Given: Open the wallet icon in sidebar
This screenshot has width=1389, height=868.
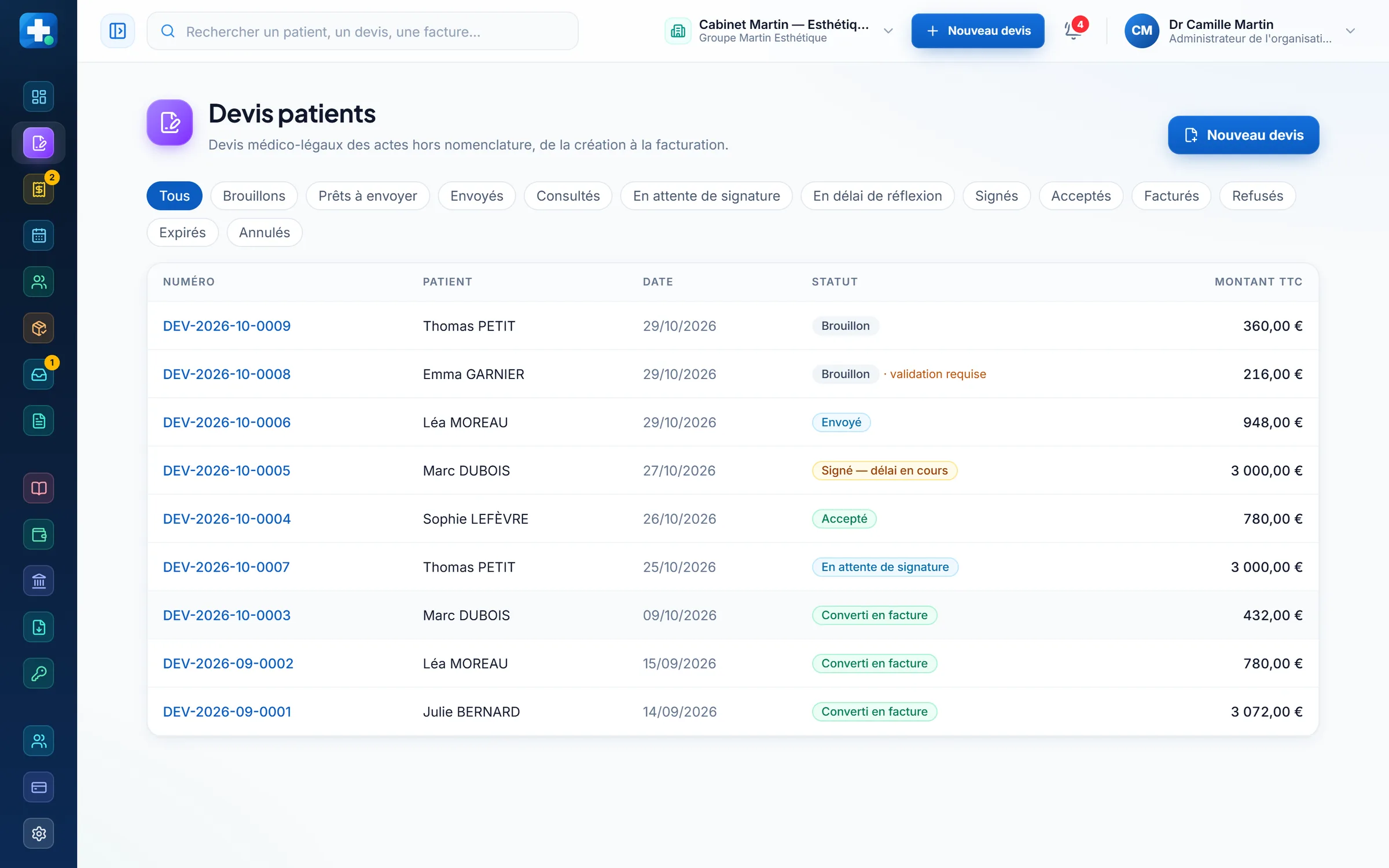Looking at the screenshot, I should pos(39,535).
